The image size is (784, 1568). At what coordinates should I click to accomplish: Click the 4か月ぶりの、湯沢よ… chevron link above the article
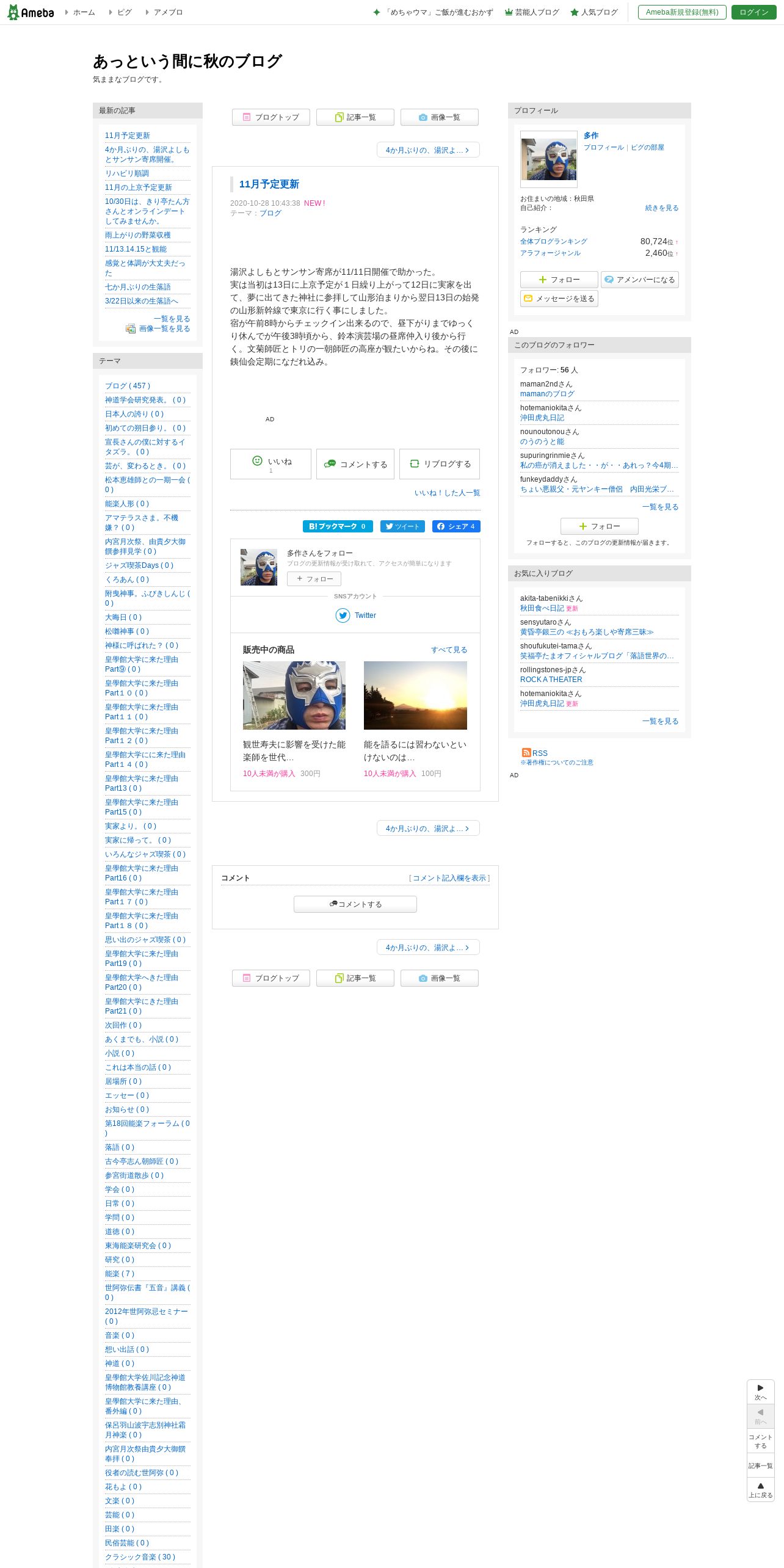point(428,150)
